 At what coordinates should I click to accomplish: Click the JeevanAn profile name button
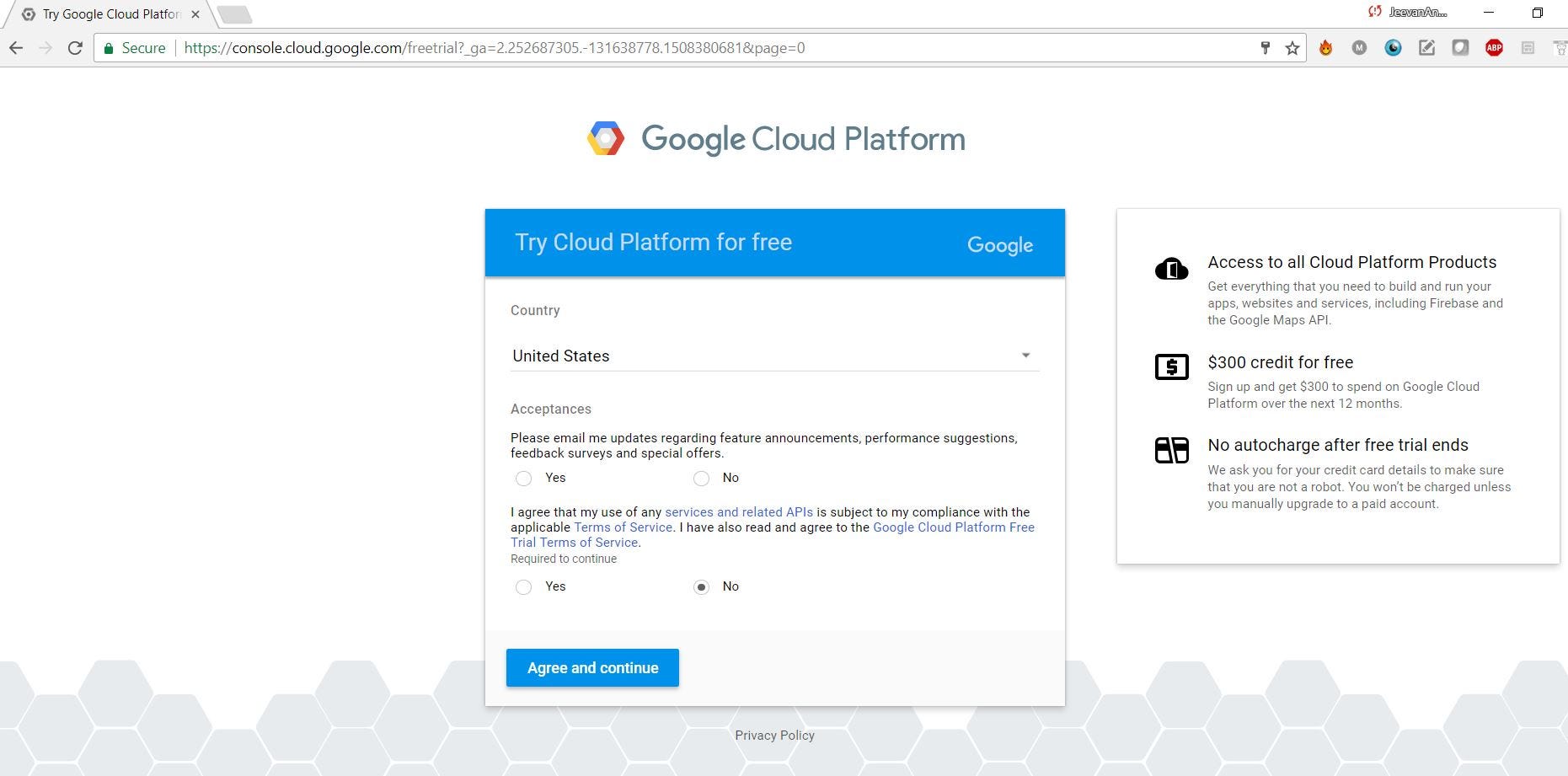1417,12
